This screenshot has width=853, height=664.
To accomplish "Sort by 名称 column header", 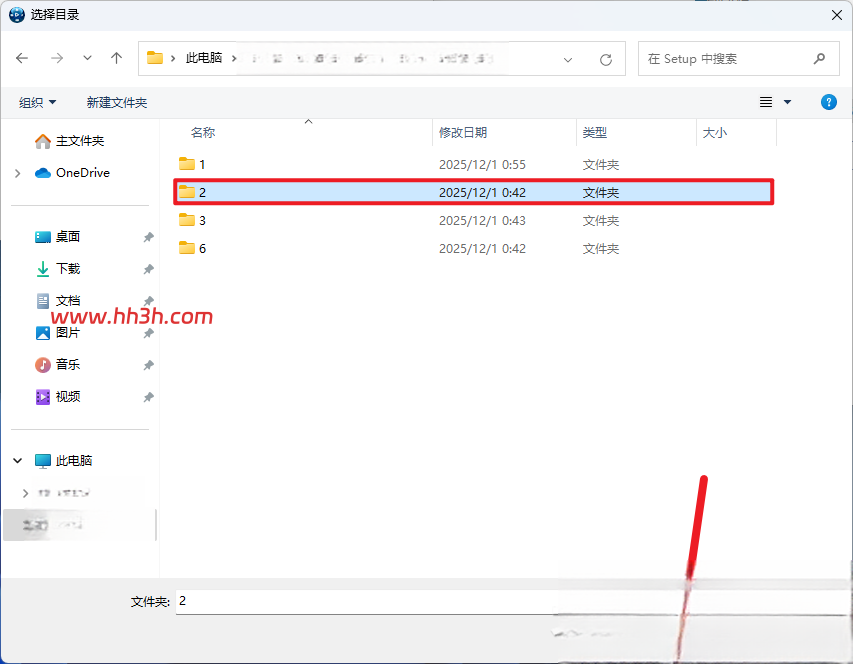I will 203,133.
